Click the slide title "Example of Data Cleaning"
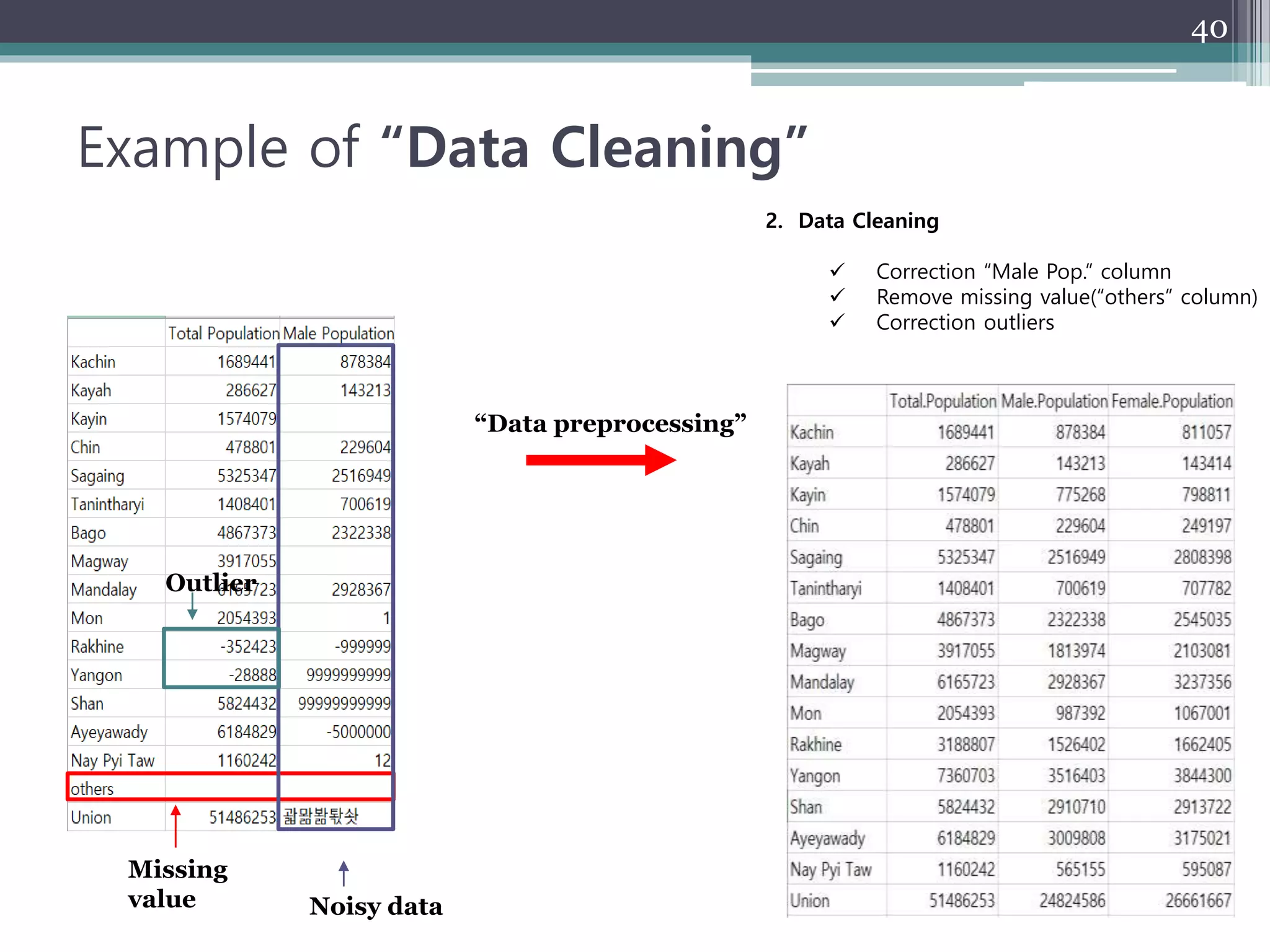This screenshot has width=1270, height=952. (443, 148)
